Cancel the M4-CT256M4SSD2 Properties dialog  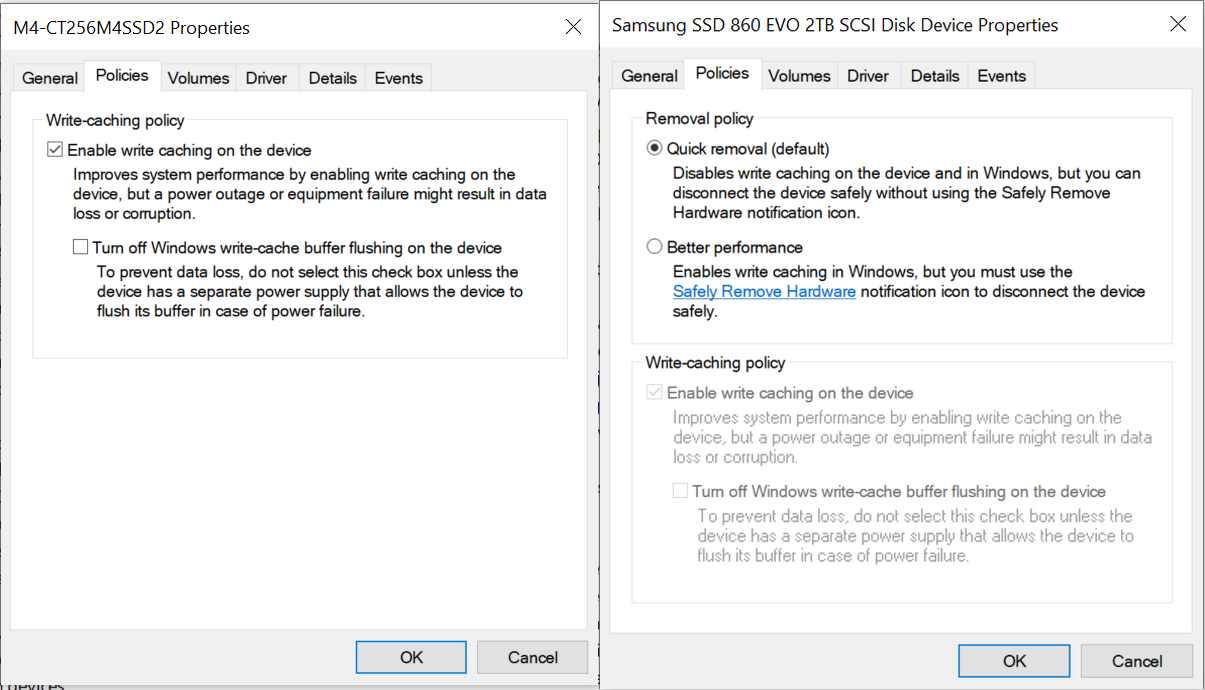tap(532, 657)
